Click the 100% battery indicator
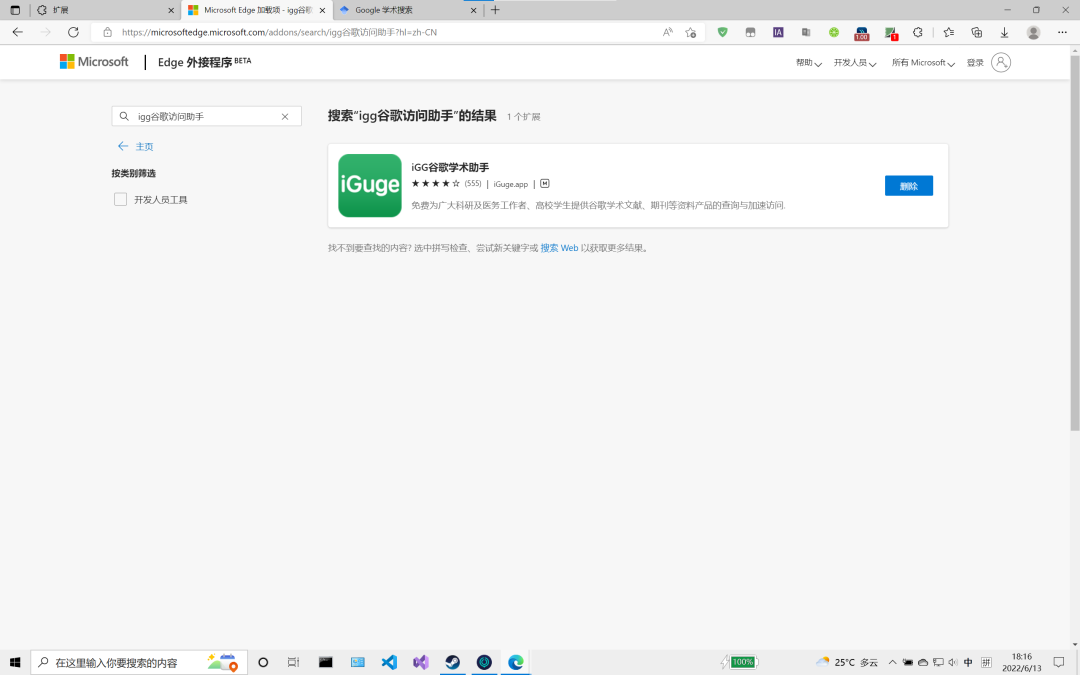 point(742,662)
